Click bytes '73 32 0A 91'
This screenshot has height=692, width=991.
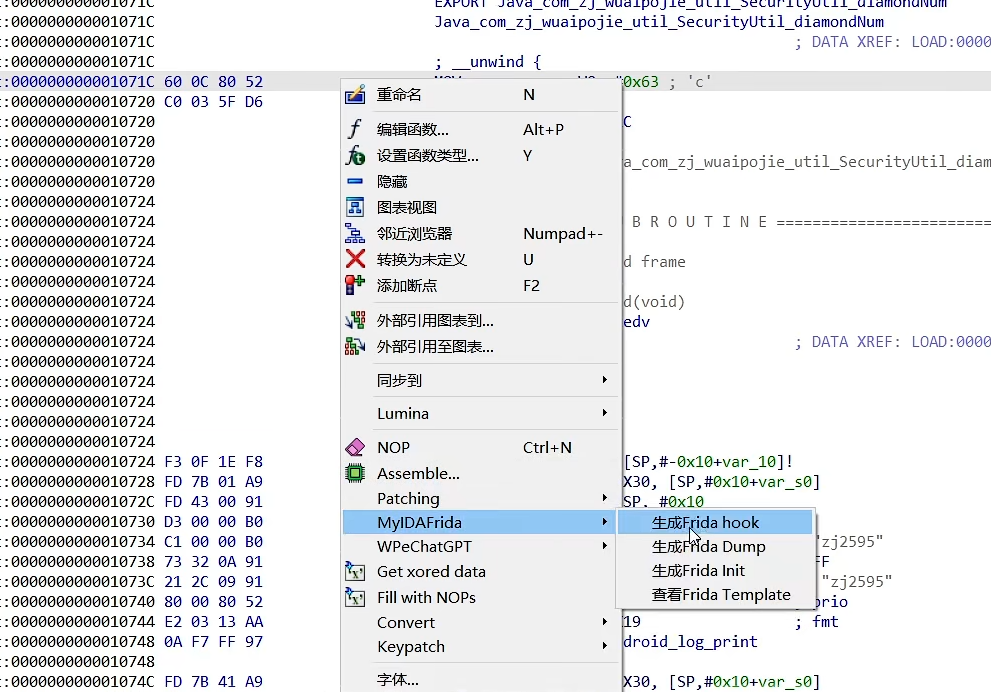(214, 562)
